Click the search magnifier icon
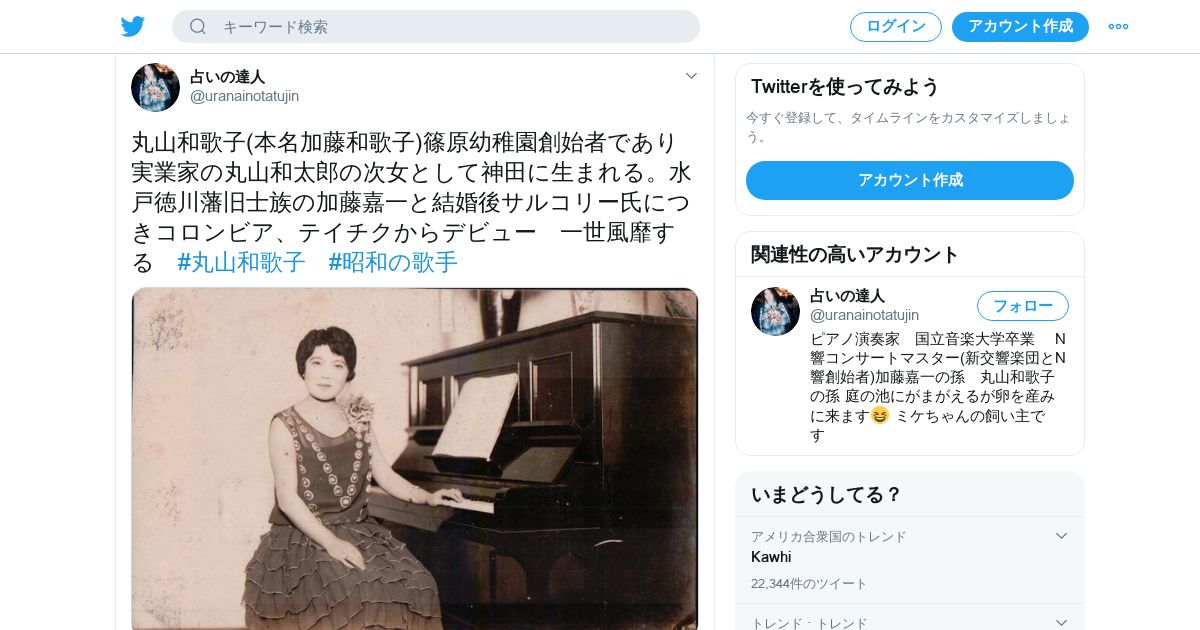This screenshot has width=1200, height=630. (x=198, y=26)
